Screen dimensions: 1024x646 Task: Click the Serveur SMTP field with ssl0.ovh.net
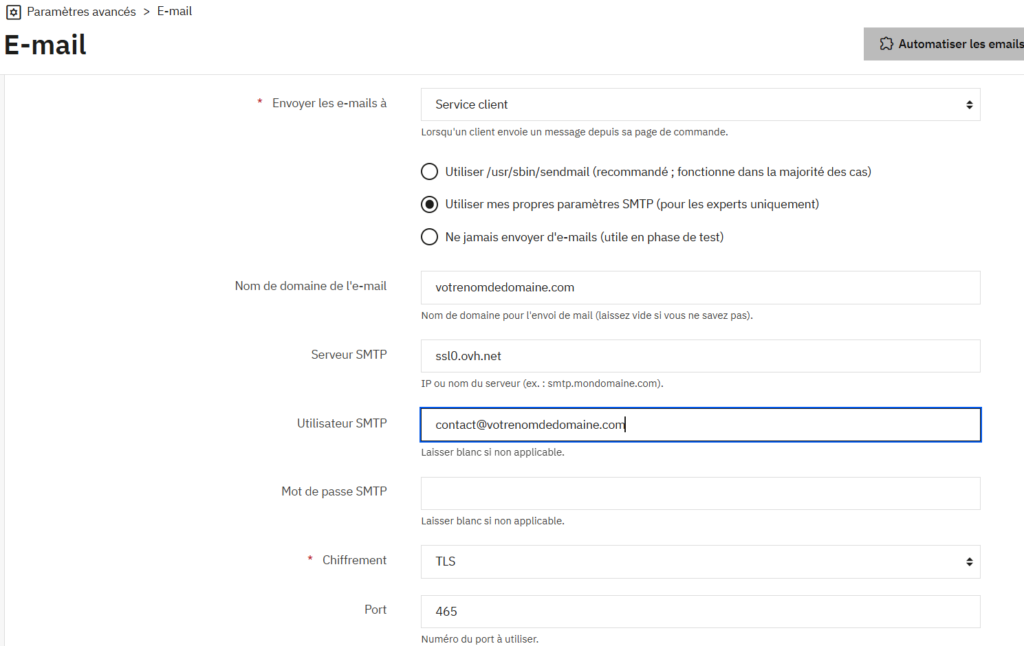click(700, 356)
